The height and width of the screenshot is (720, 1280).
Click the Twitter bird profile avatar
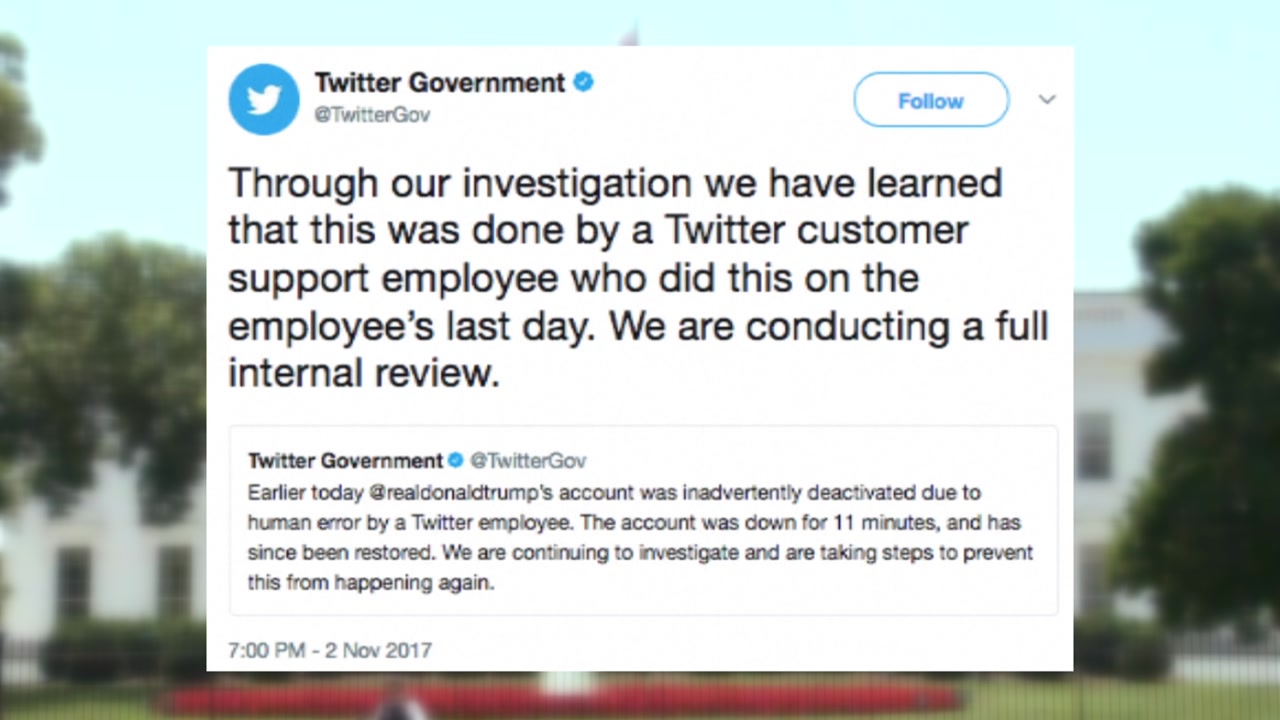(264, 99)
